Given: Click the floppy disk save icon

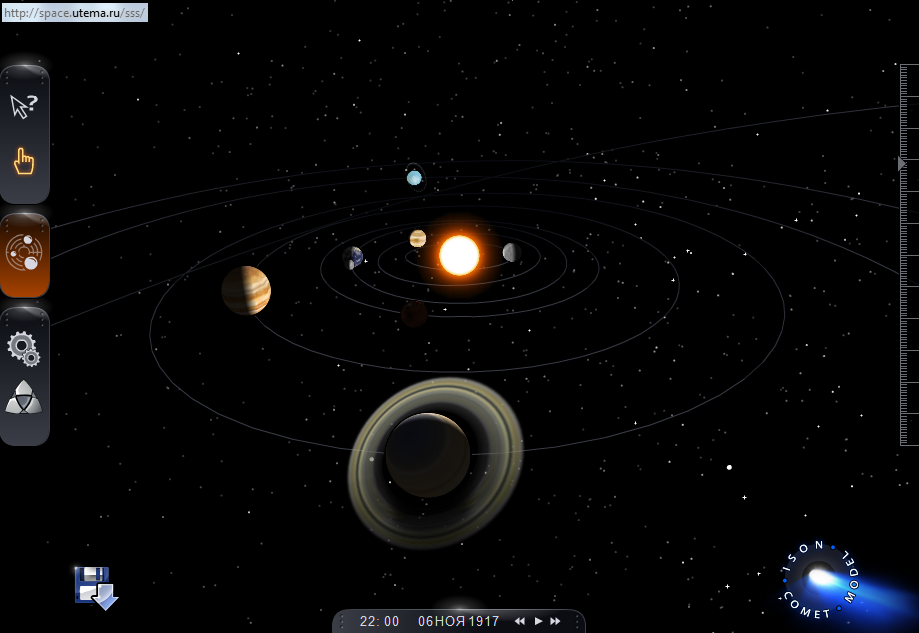Looking at the screenshot, I should coord(96,587).
